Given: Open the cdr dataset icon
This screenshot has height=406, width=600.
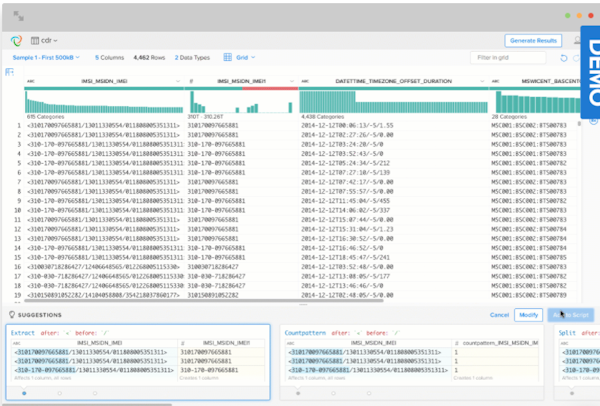Looking at the screenshot, I should 35,40.
